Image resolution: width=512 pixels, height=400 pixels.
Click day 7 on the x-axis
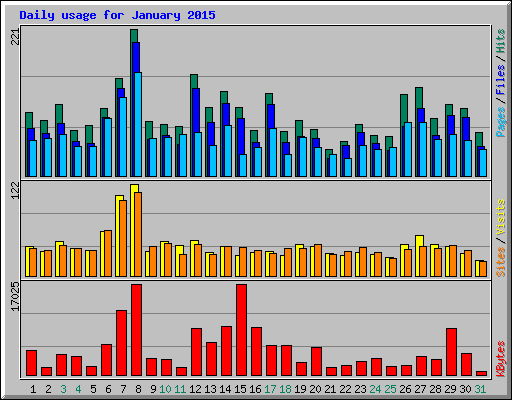[x=123, y=389]
